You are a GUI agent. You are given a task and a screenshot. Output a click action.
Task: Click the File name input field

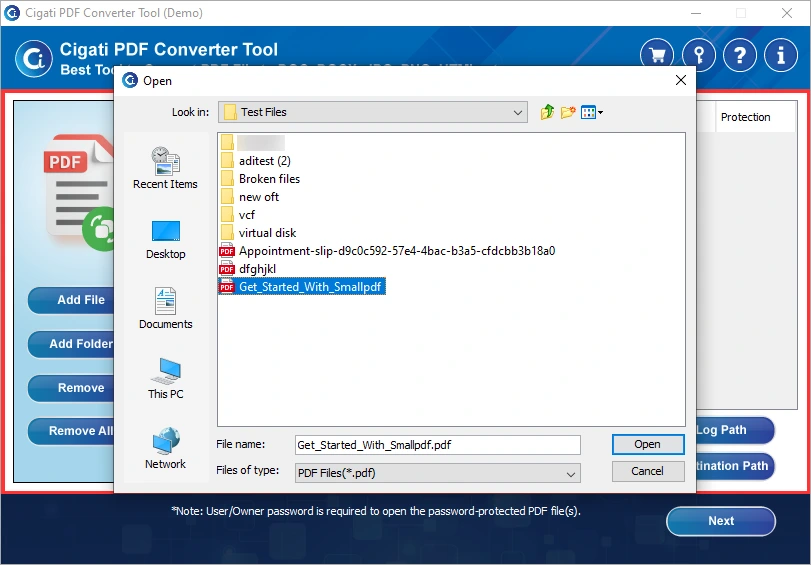[438, 445]
